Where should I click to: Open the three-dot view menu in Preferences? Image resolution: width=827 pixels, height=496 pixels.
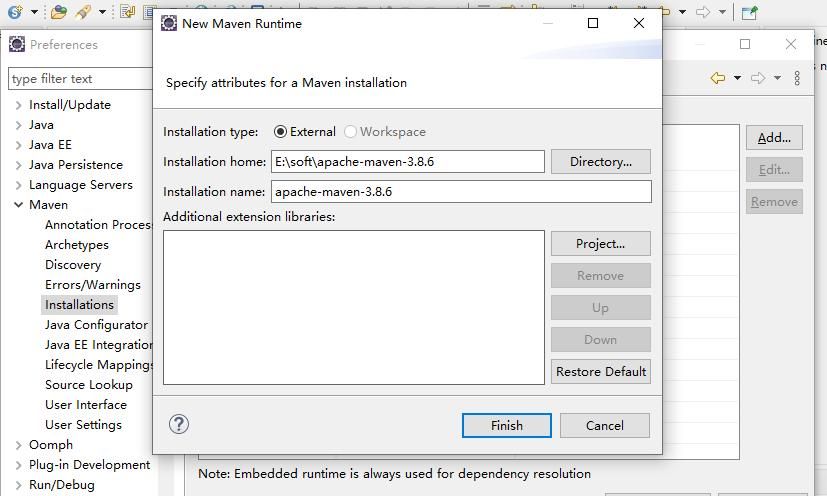[797, 78]
